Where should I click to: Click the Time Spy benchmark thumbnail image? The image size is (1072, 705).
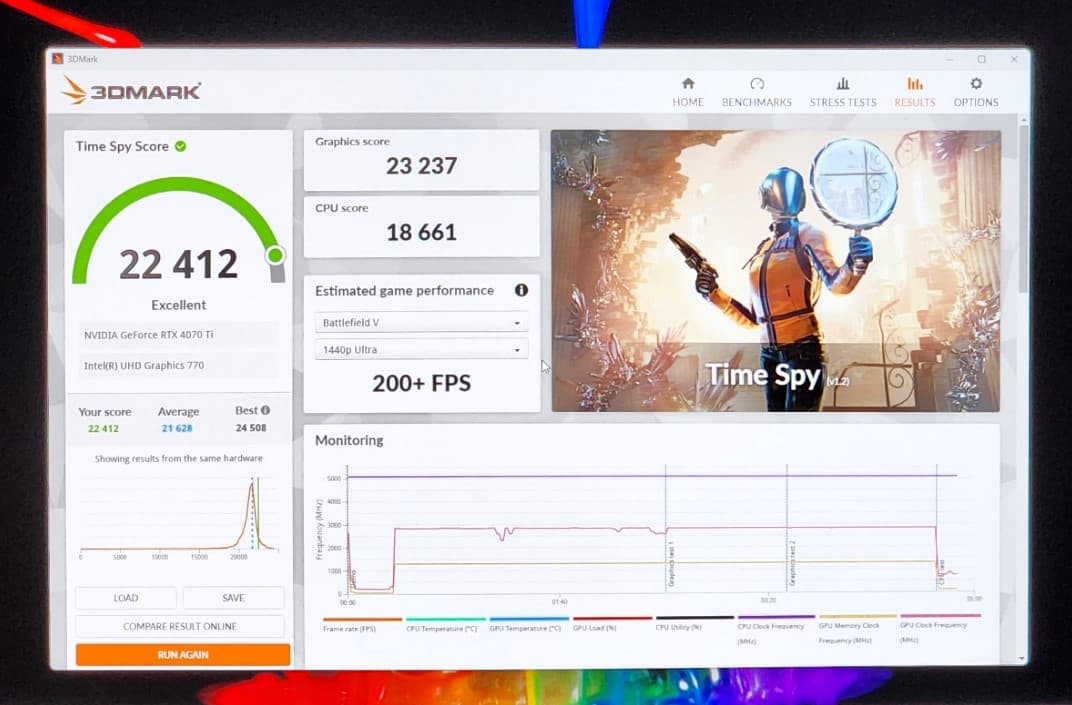point(776,271)
